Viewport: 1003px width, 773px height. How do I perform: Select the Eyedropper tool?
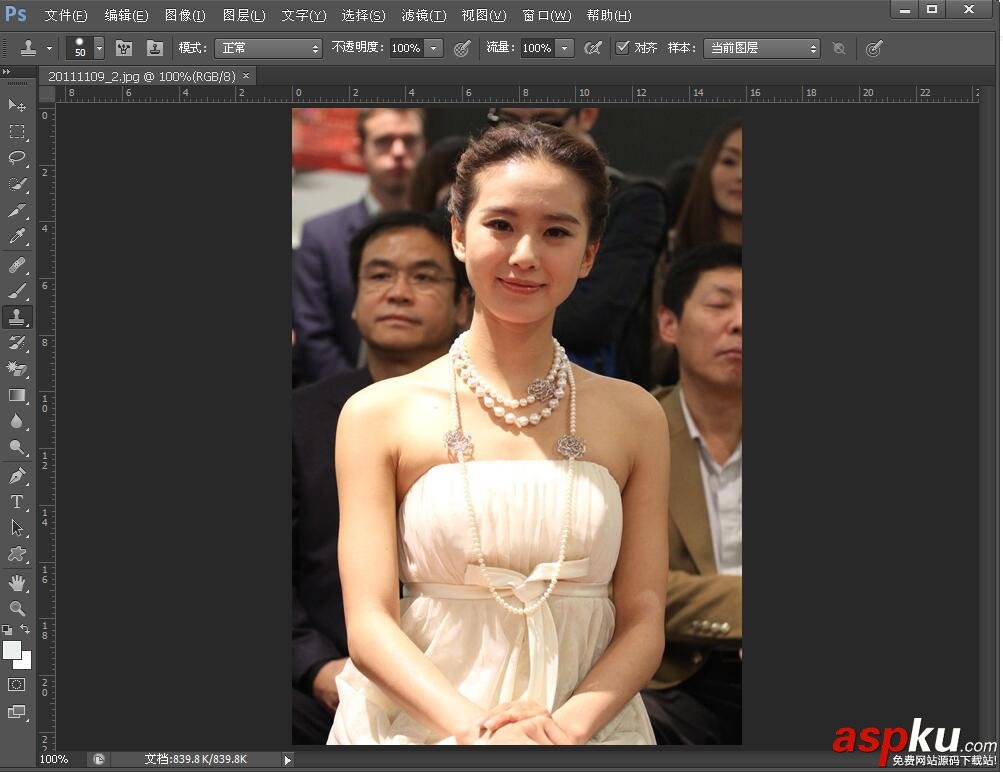[x=16, y=238]
